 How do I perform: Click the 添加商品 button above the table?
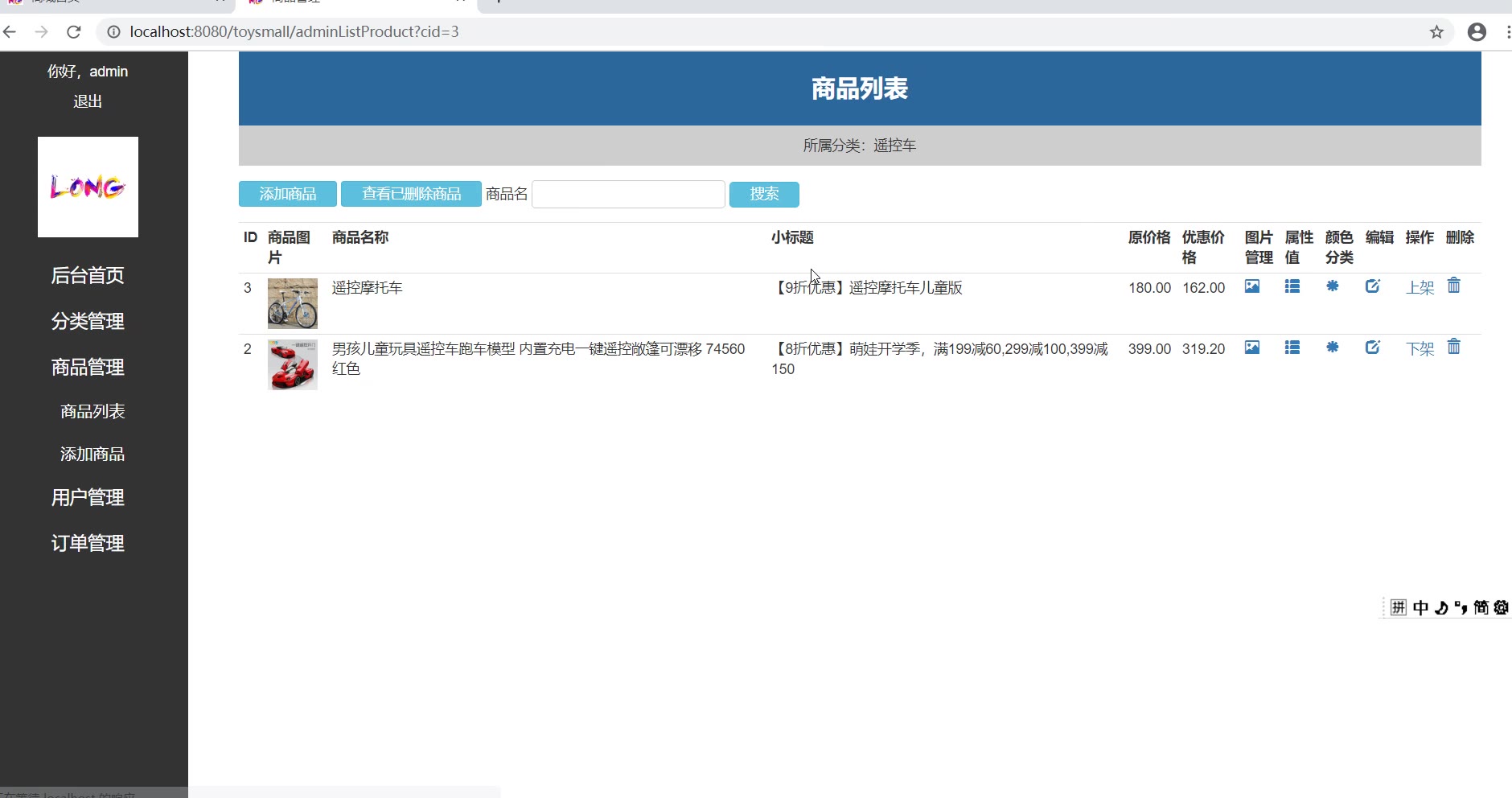288,194
